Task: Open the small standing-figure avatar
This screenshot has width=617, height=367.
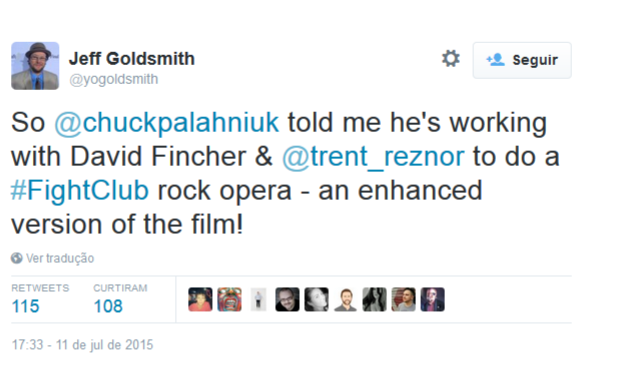Action: [x=259, y=299]
